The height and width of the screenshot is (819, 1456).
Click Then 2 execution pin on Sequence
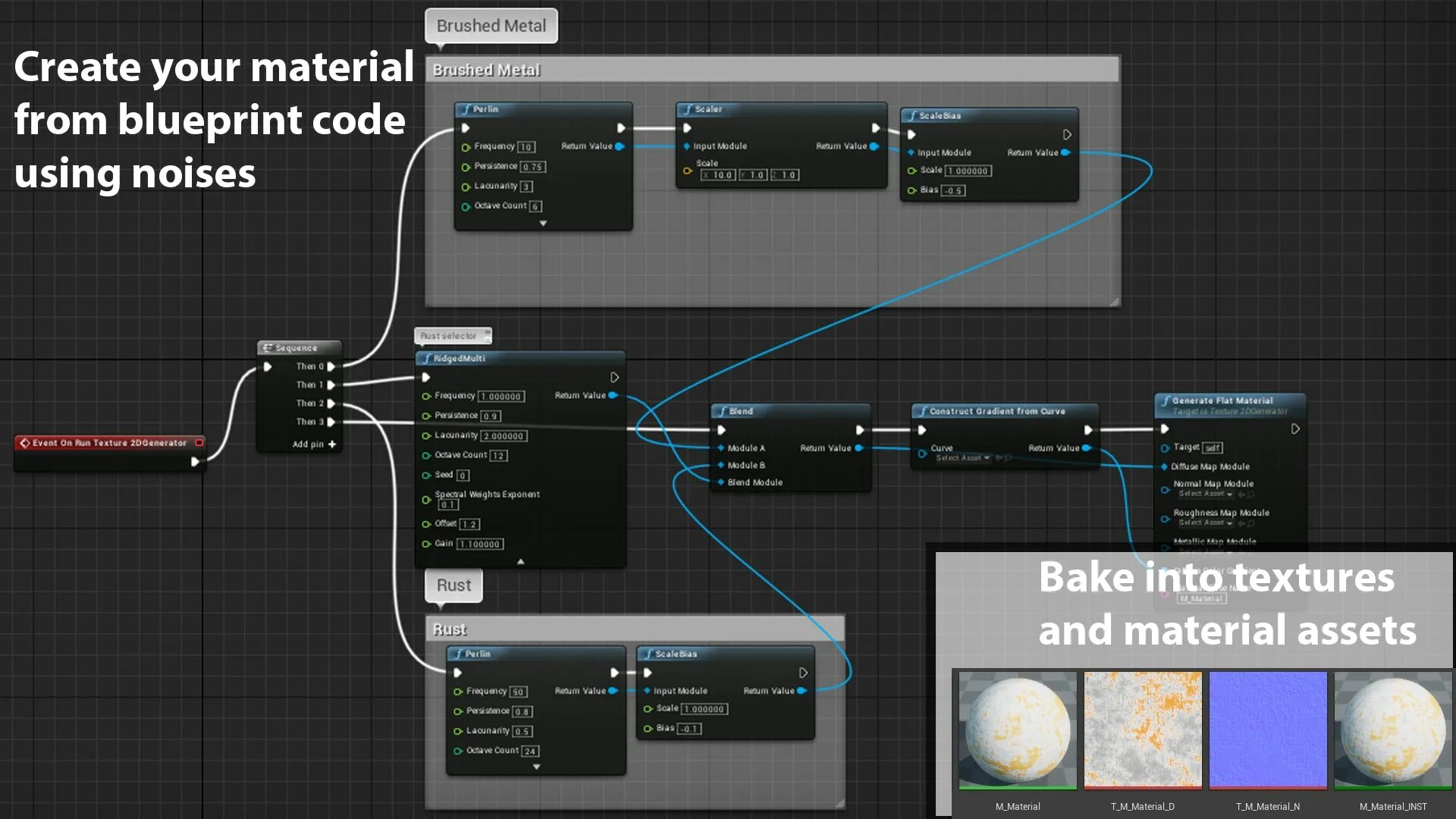click(331, 403)
